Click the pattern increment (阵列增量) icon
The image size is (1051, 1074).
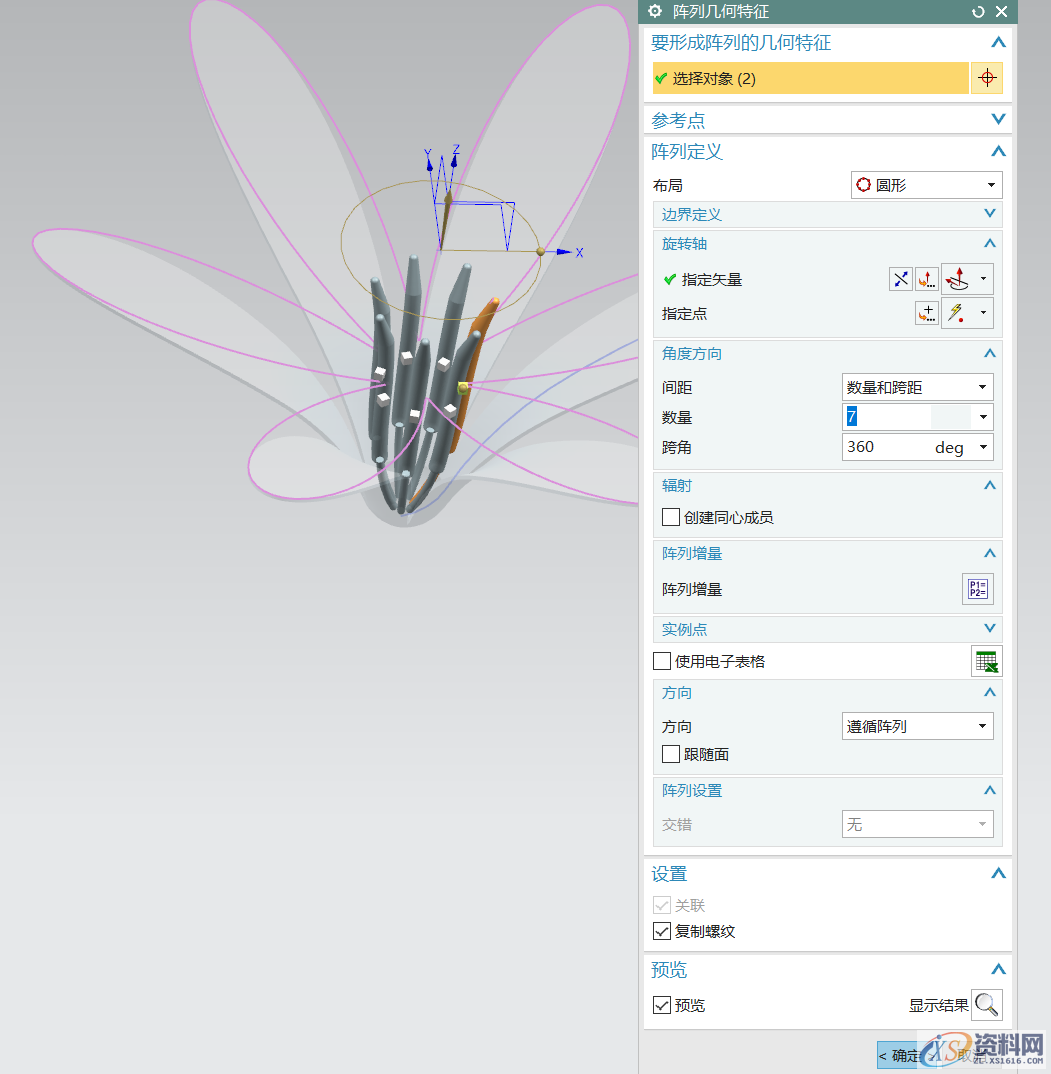click(x=977, y=589)
